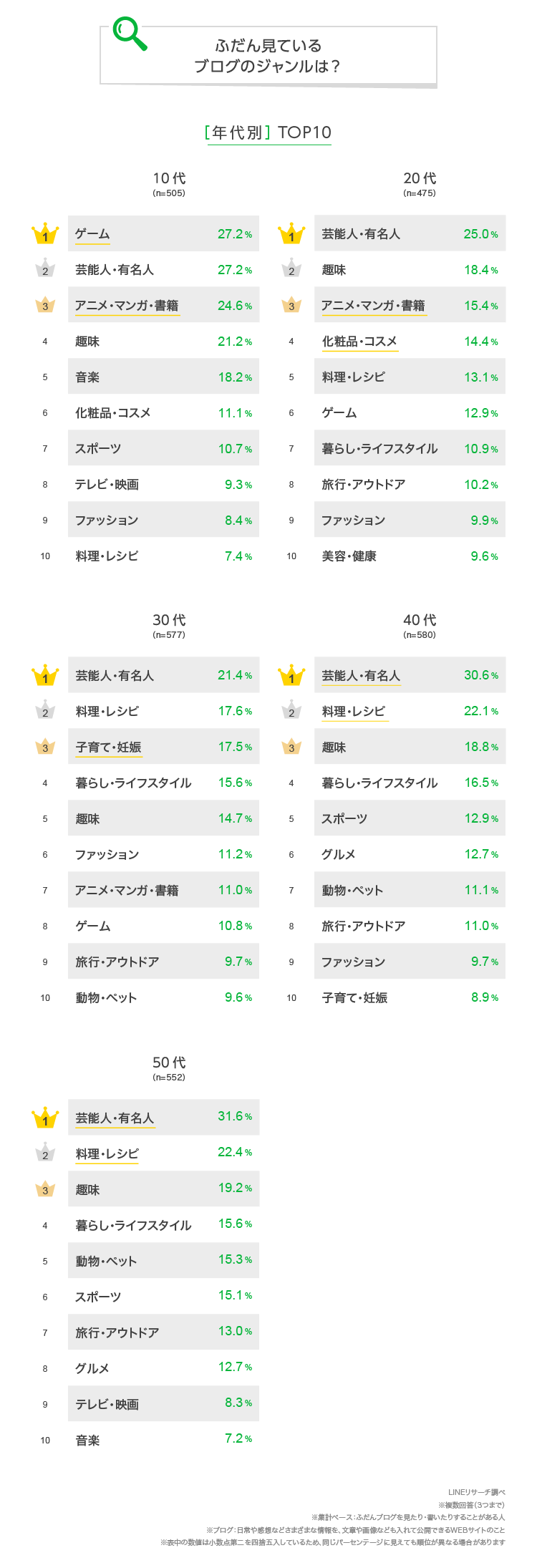The image size is (537, 1568).
Task: Click underlined ゲーム in the 10代 list
Action: tap(92, 234)
